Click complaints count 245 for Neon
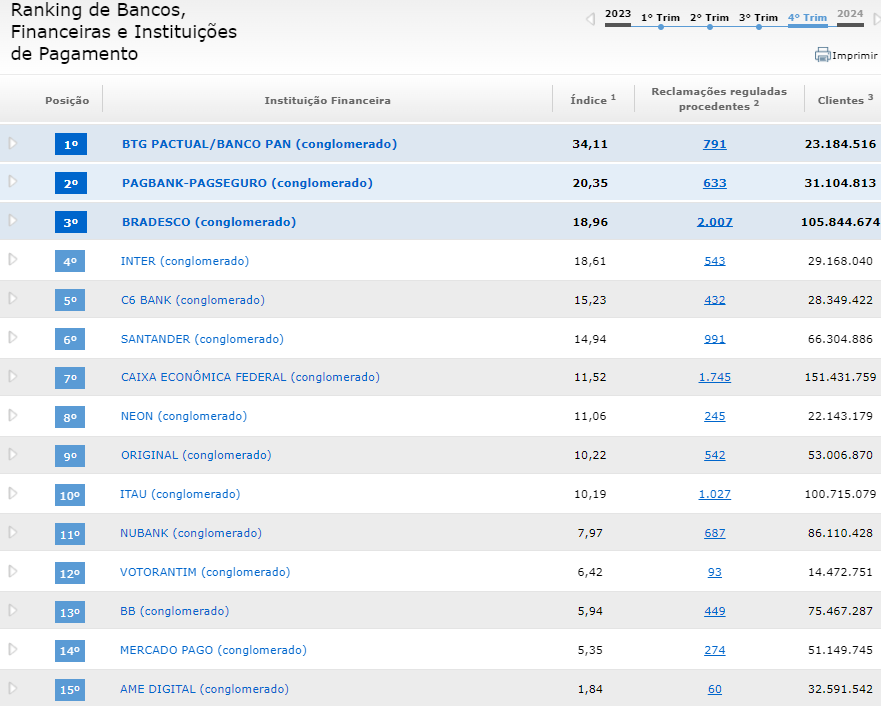Image resolution: width=881 pixels, height=706 pixels. coord(715,416)
